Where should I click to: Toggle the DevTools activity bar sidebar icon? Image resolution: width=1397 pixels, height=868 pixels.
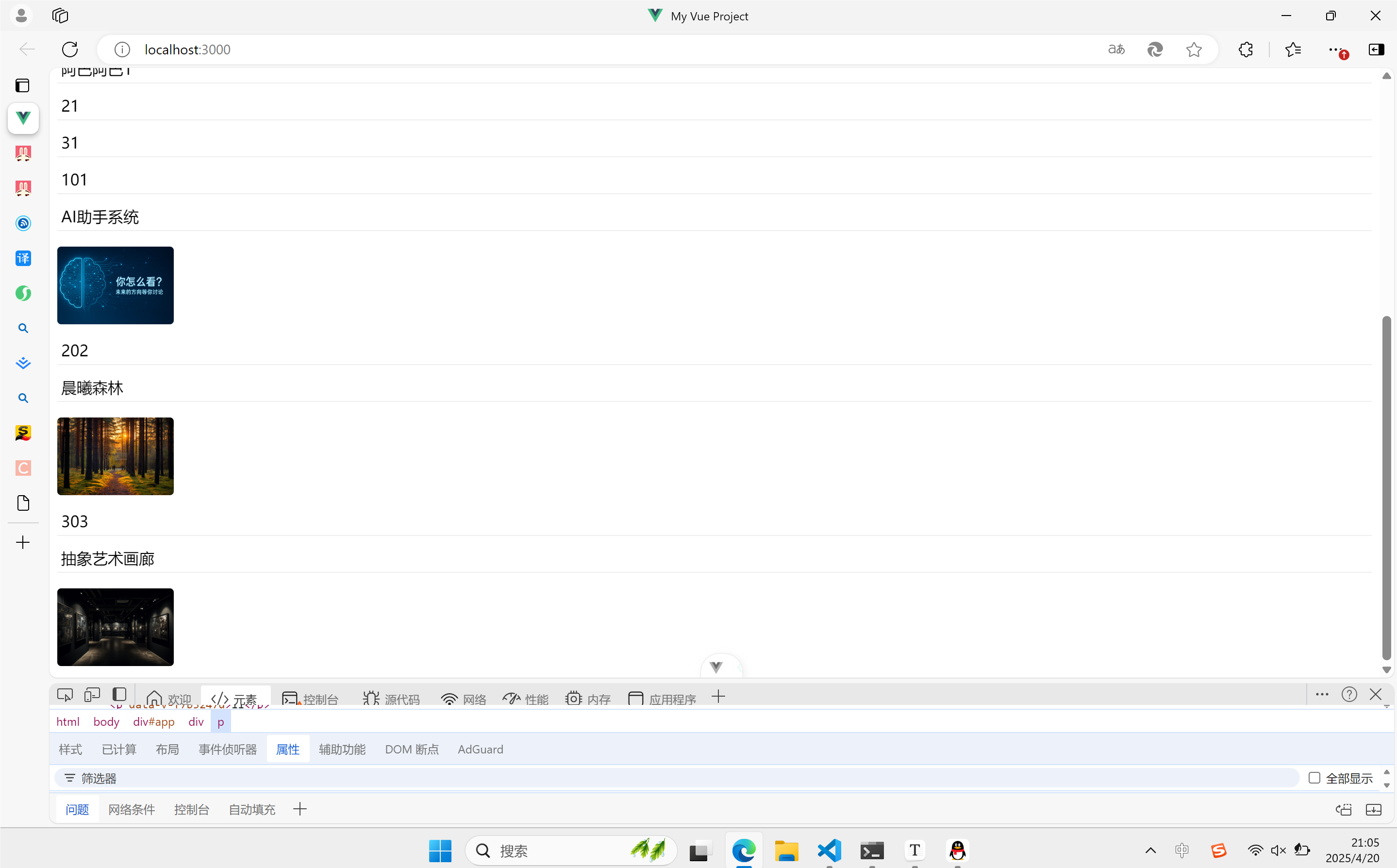[x=119, y=695]
